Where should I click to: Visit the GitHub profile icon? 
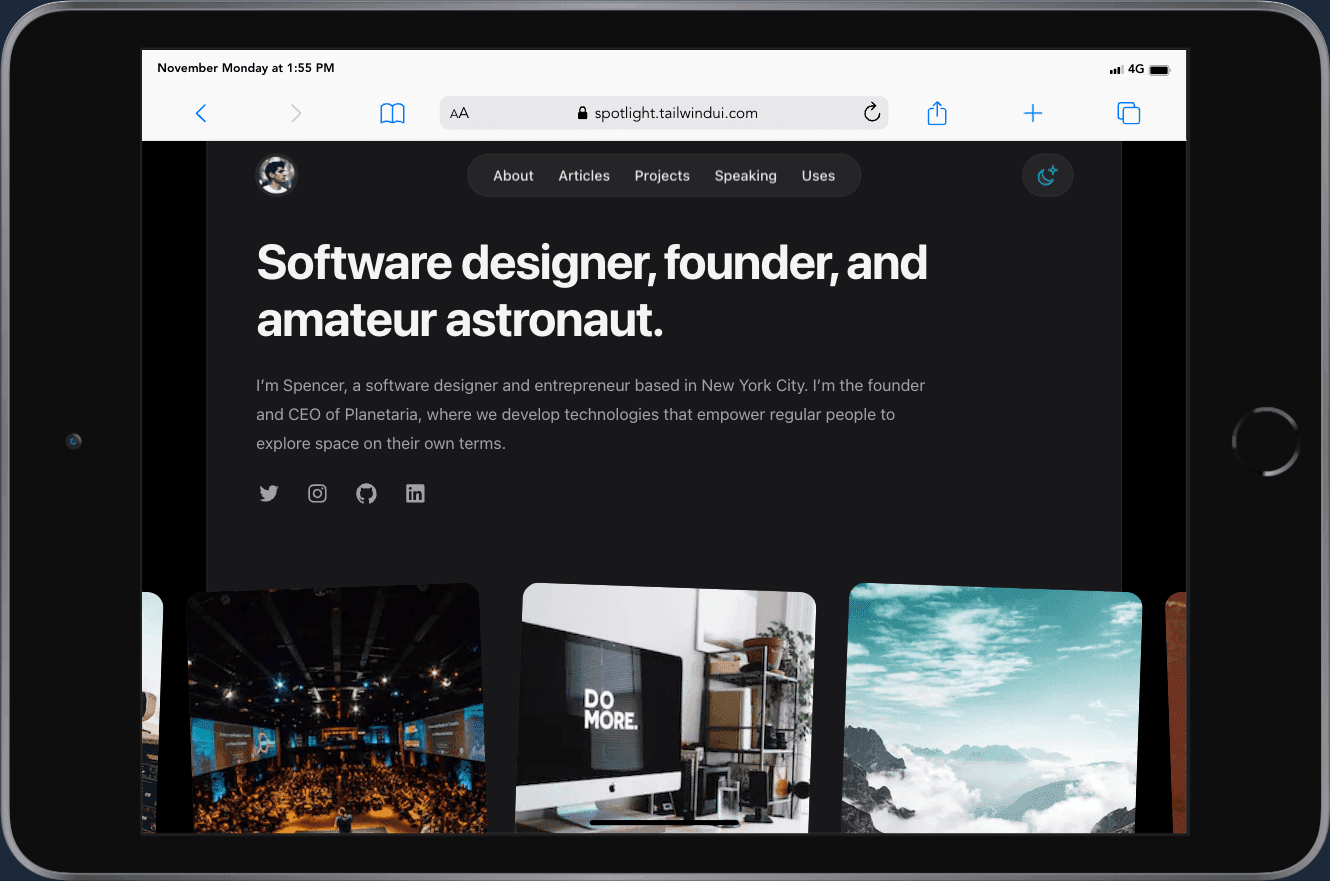pyautogui.click(x=366, y=493)
